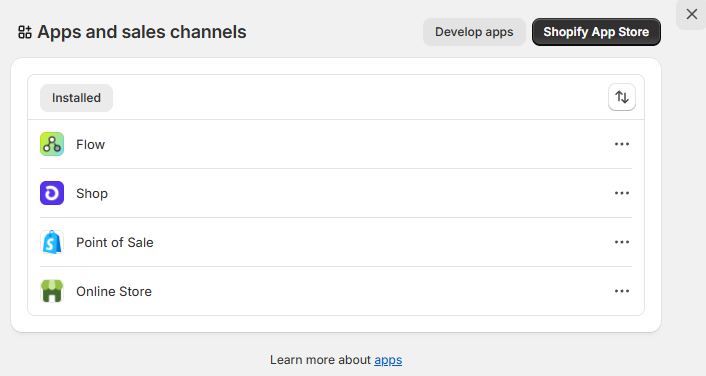The height and width of the screenshot is (376, 706).
Task: Click the Develop apps button
Action: click(x=474, y=32)
